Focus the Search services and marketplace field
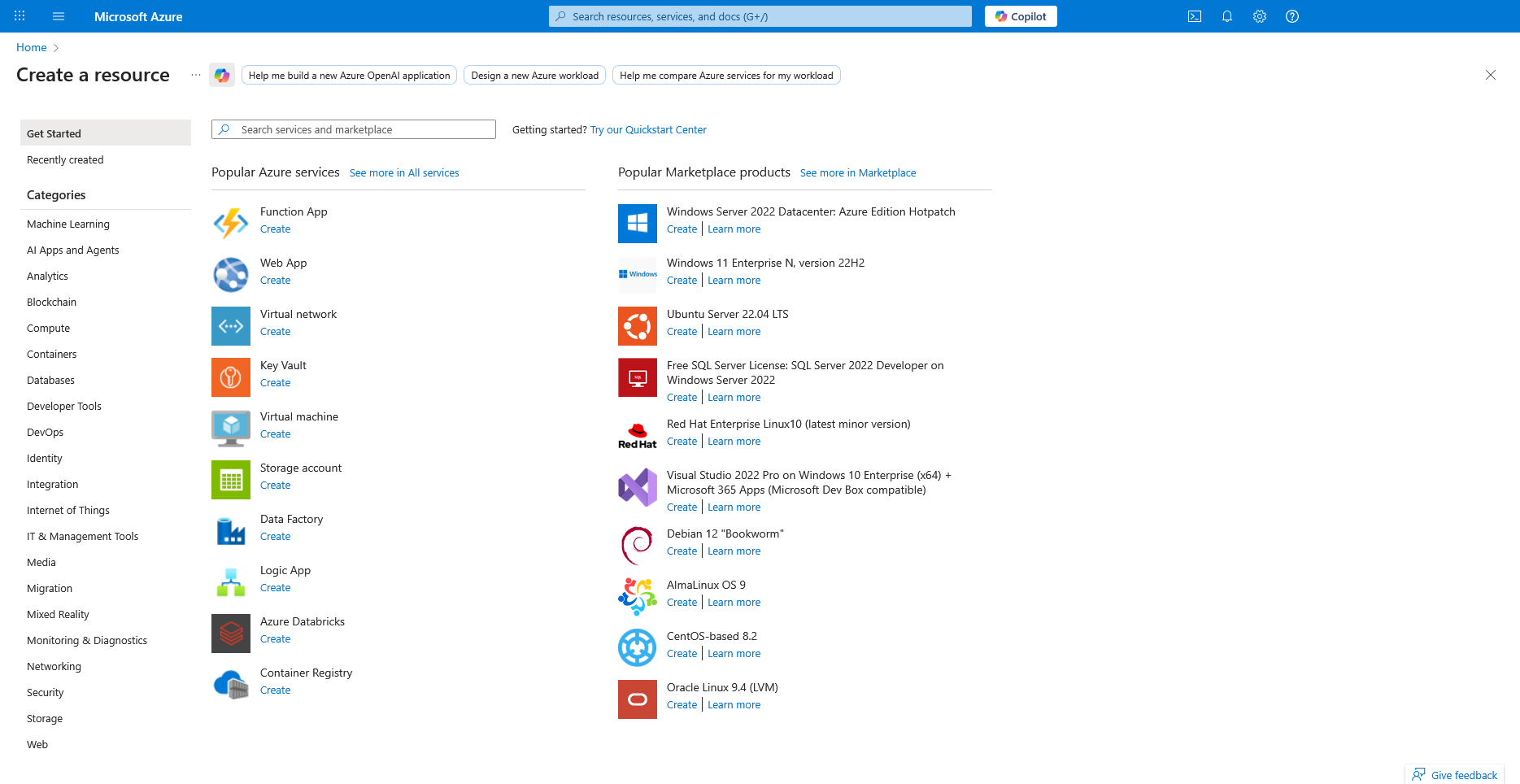Screen dimensions: 1520x784 point(362,129)
